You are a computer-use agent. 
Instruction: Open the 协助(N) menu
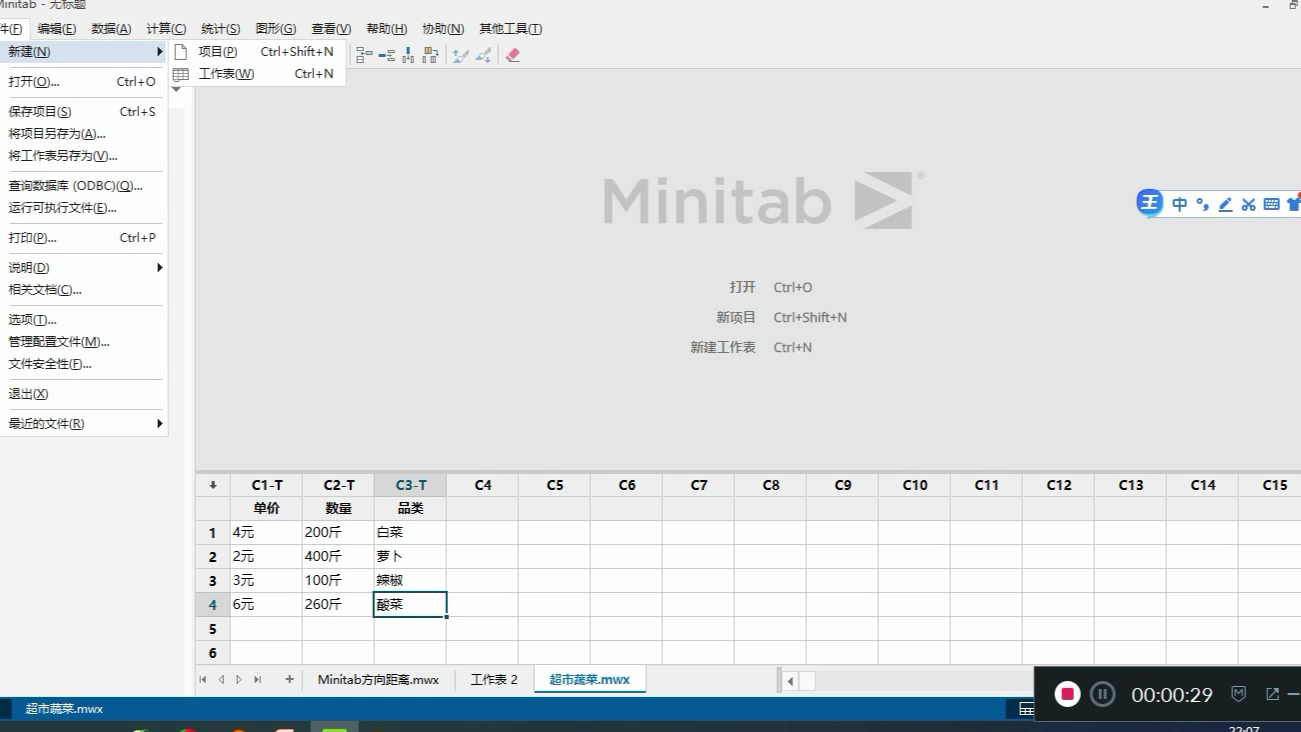443,29
